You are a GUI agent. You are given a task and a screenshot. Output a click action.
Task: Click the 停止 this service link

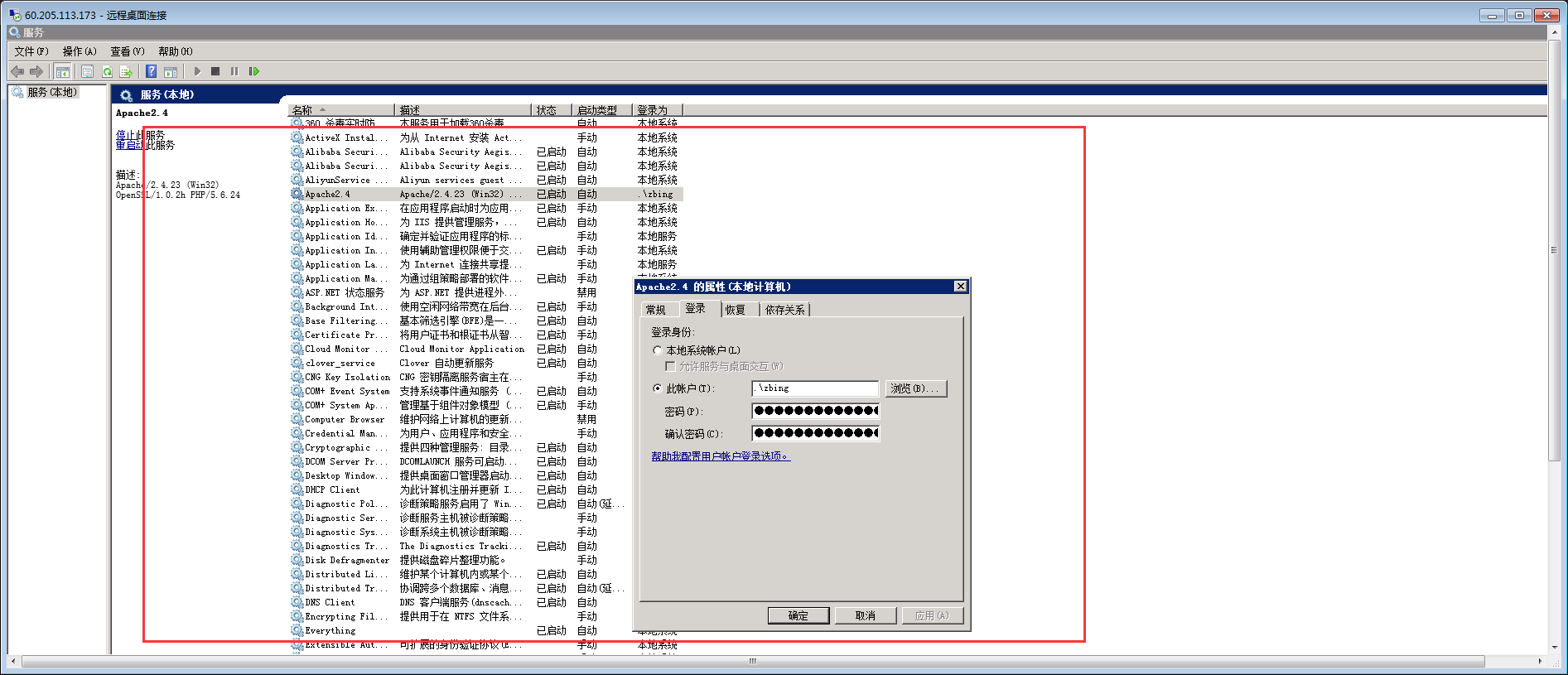point(126,135)
